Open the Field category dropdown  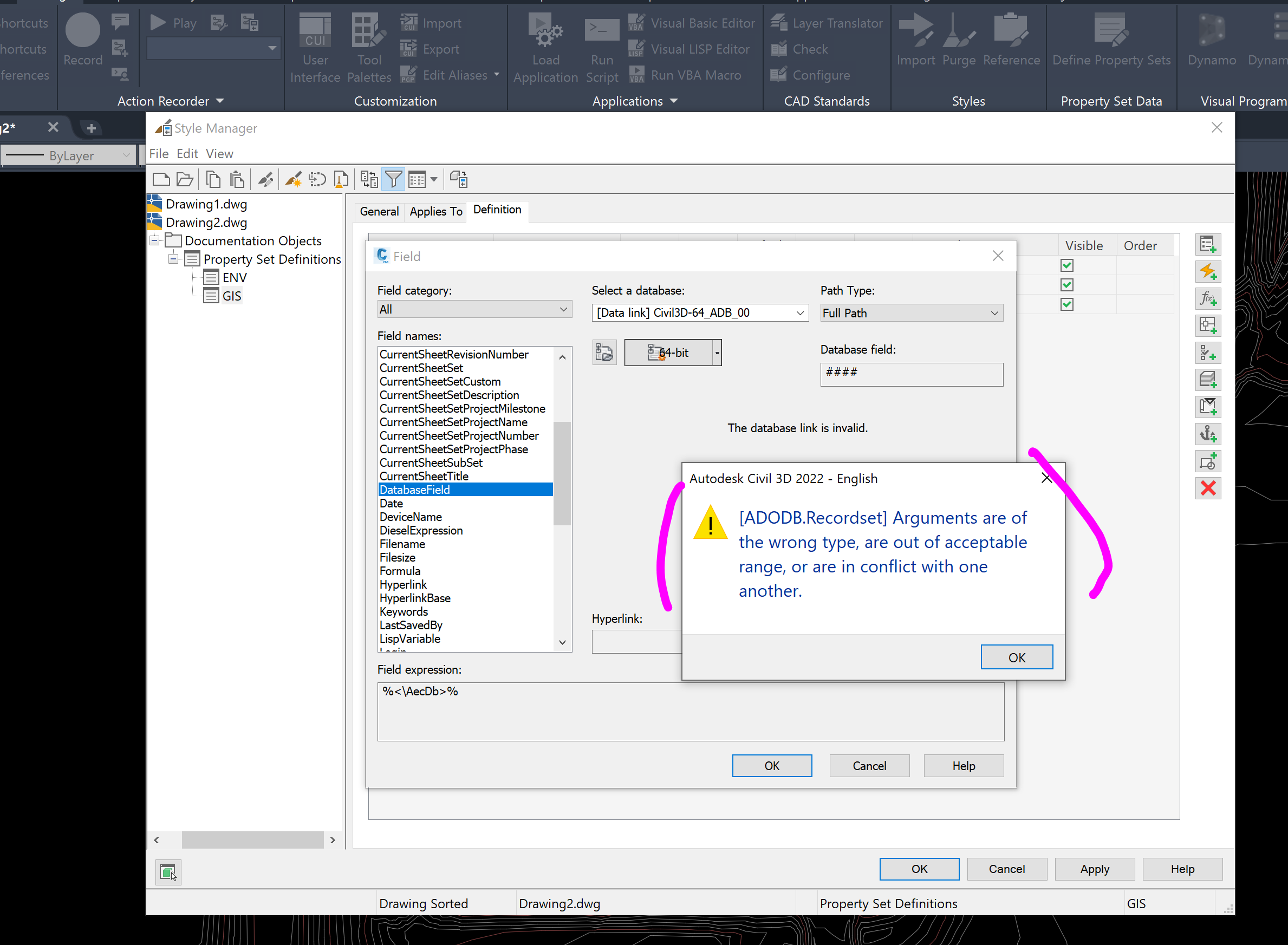tap(474, 309)
